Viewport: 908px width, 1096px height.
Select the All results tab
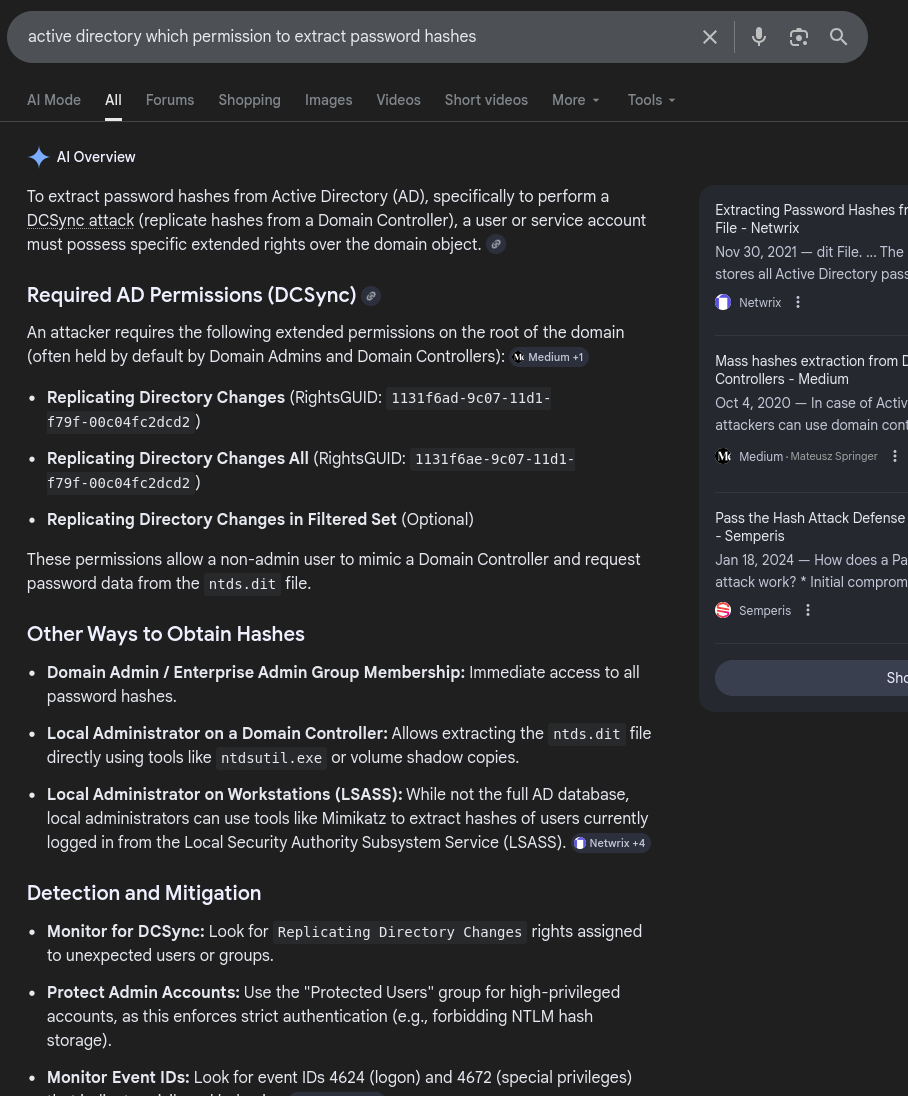pos(113,100)
